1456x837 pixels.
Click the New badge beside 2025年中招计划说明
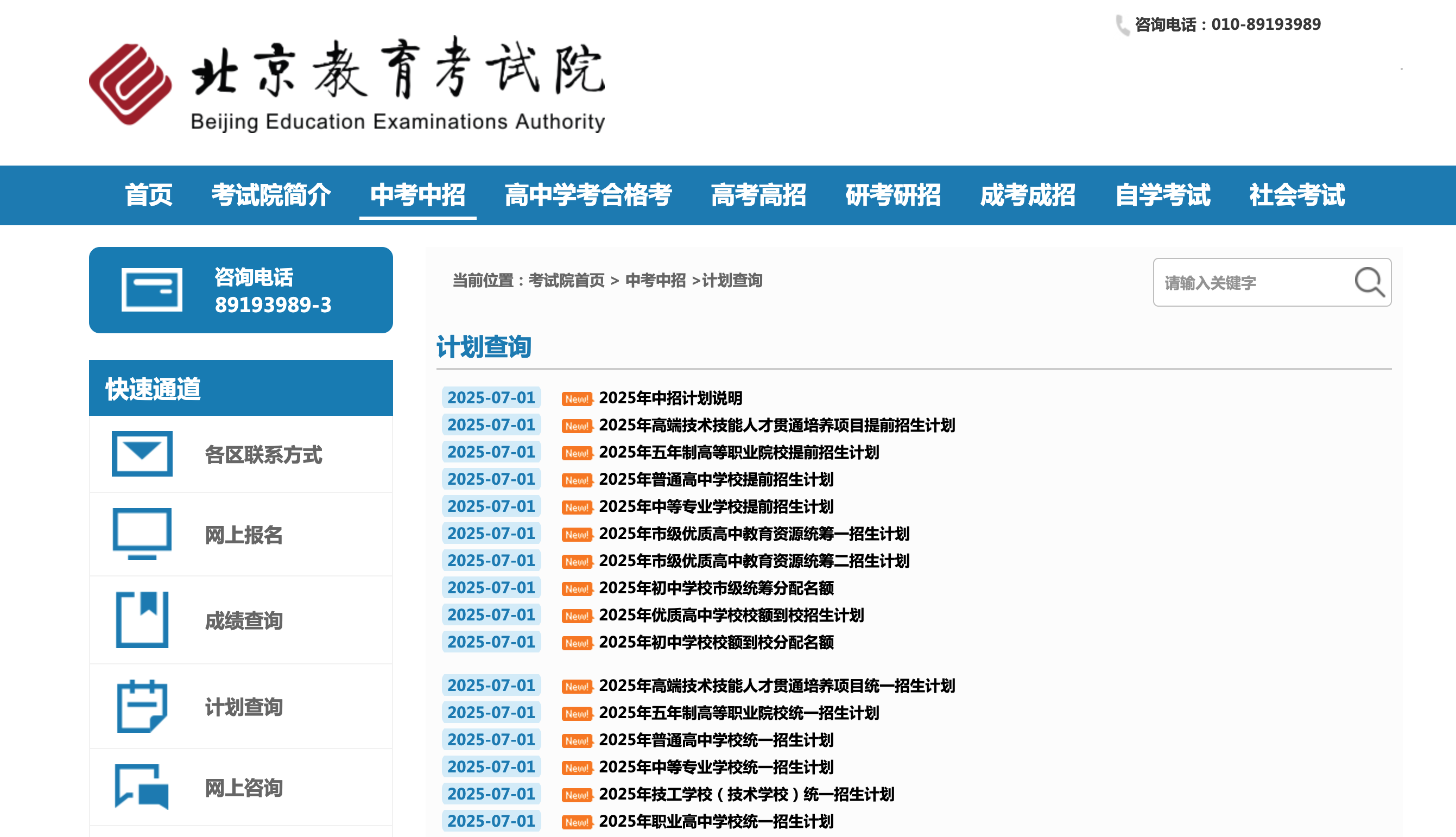[577, 398]
